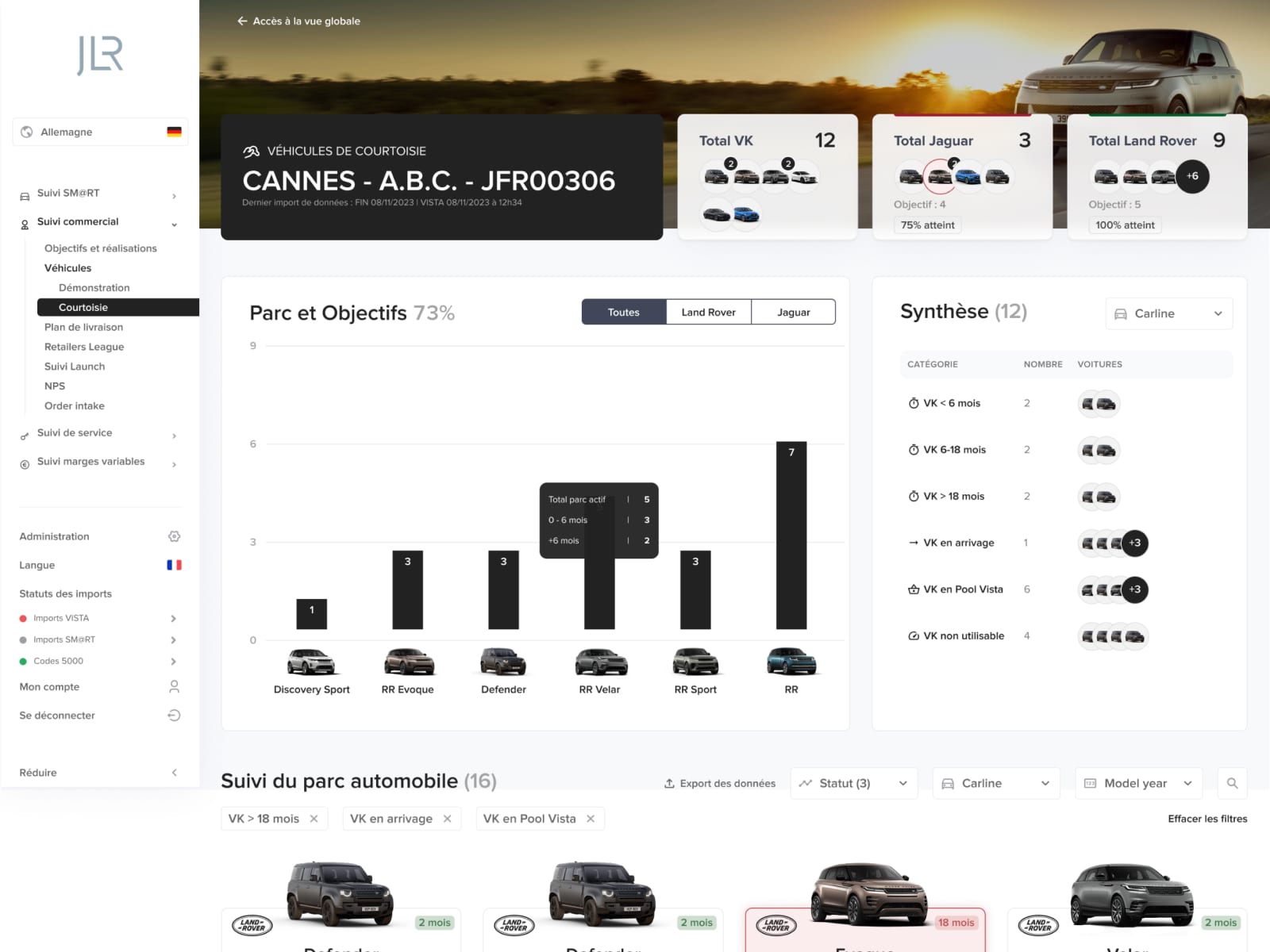Click the Defender car icon under chart
Image resolution: width=1270 pixels, height=952 pixels.
[503, 662]
